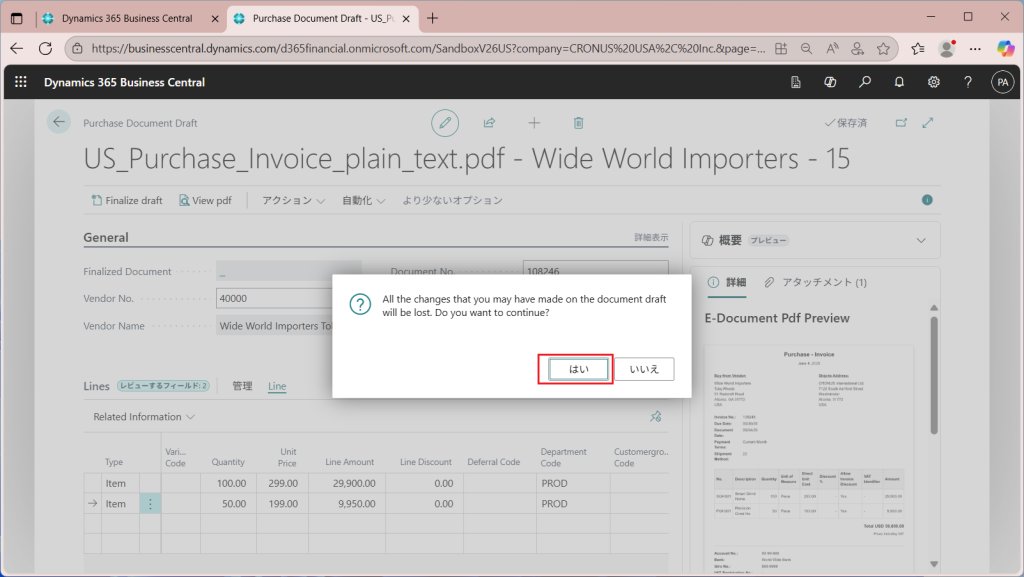The height and width of the screenshot is (577, 1024).
Task: Open the tab actions menu icon in Edge
Action: point(17,18)
